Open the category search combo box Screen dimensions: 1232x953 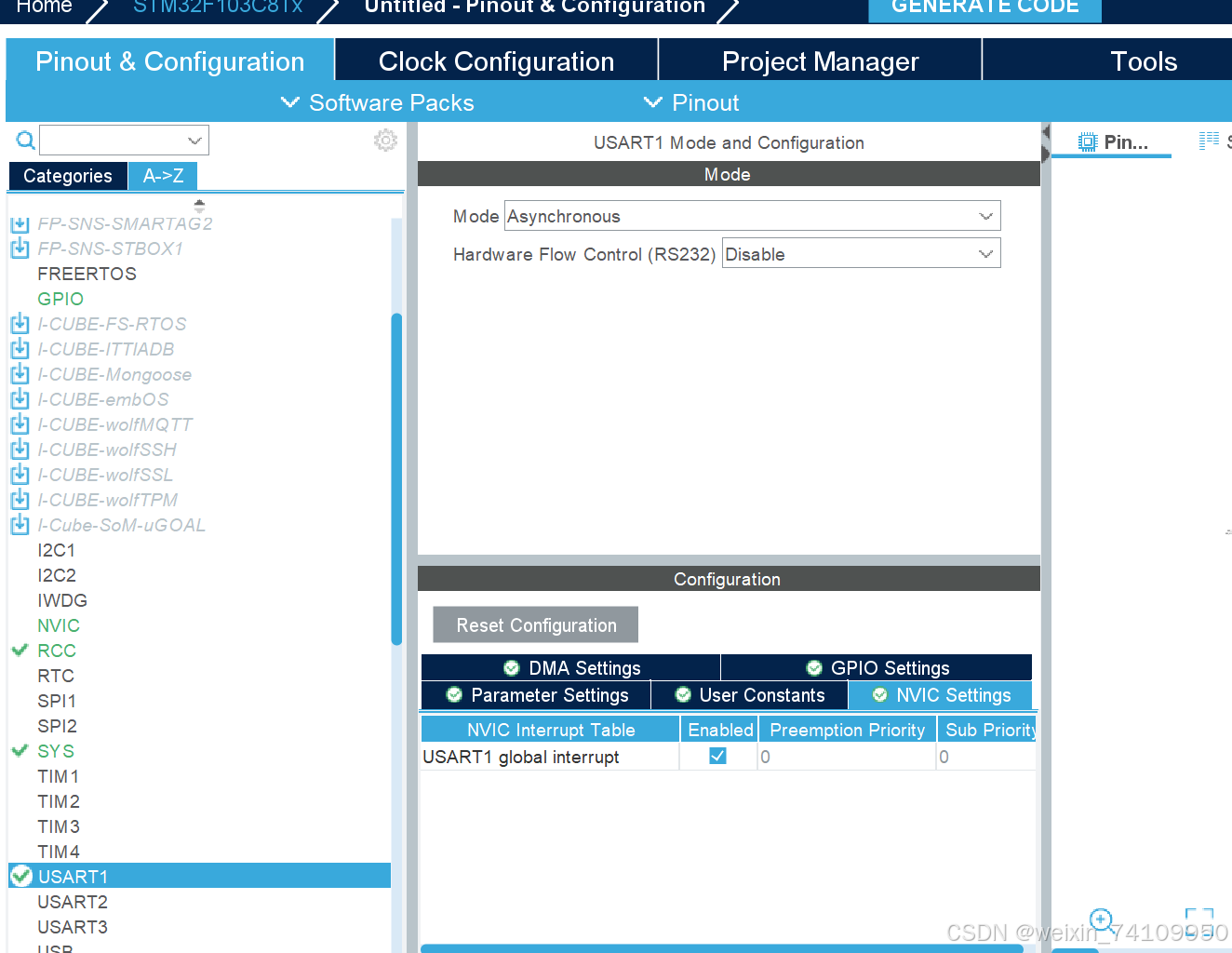(124, 141)
